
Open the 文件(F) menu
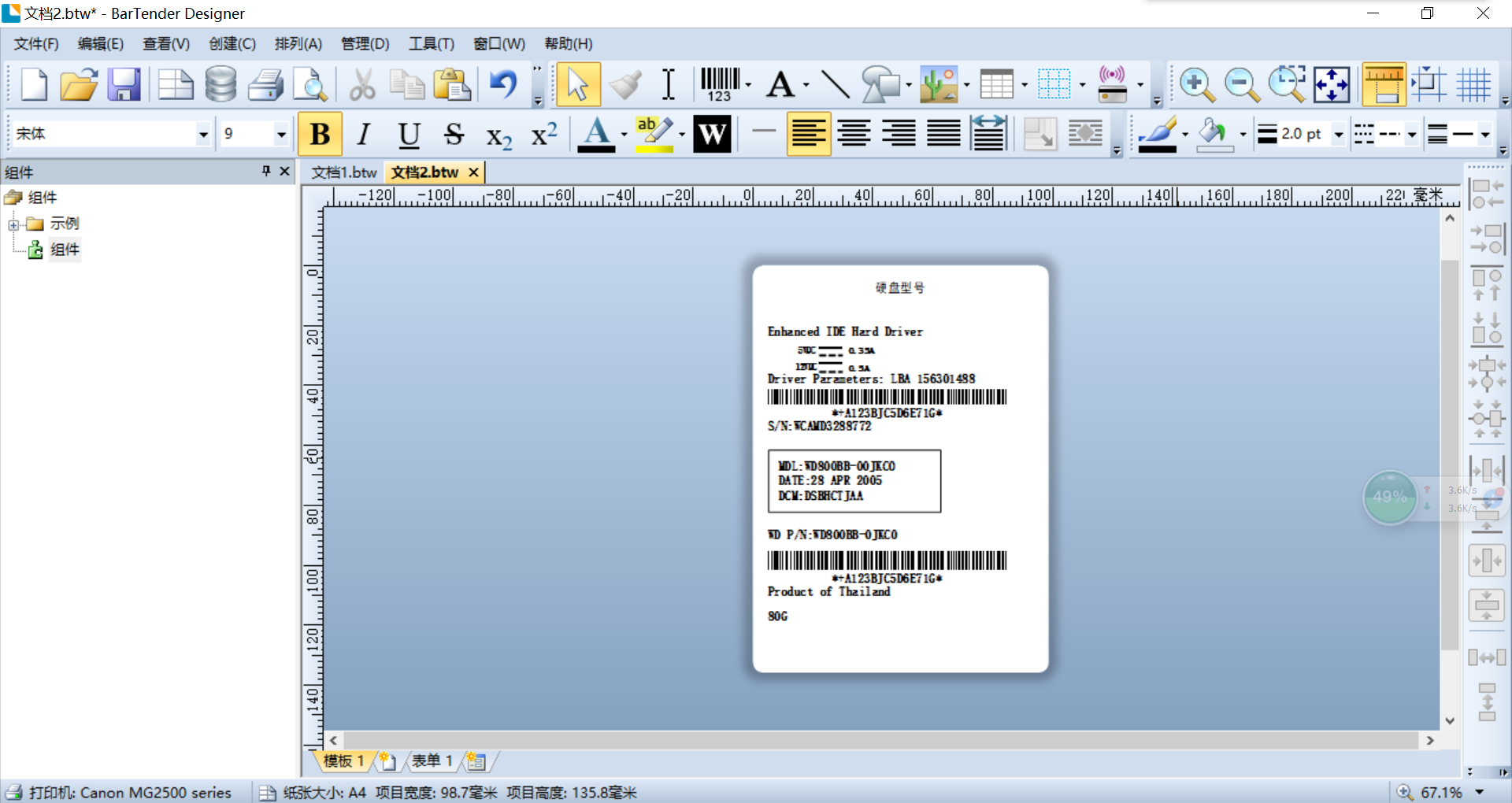[x=36, y=43]
